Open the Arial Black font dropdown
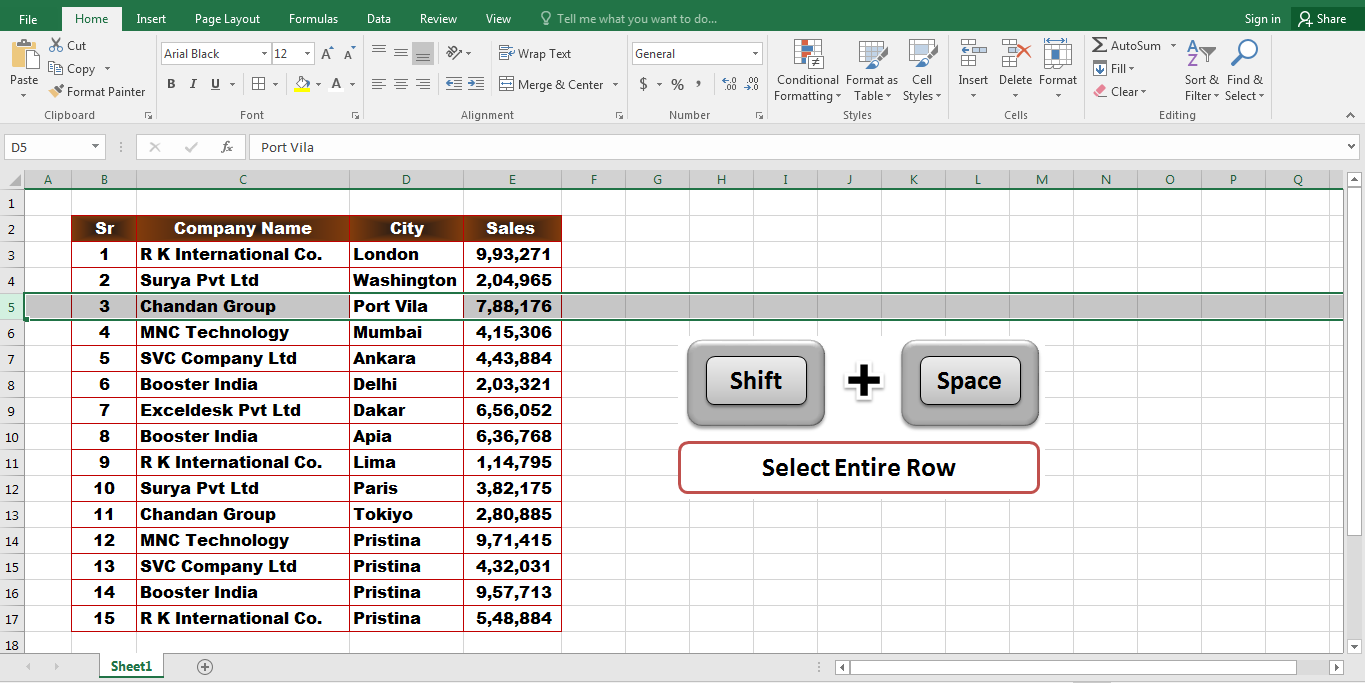The height and width of the screenshot is (683, 1365). 265,54
